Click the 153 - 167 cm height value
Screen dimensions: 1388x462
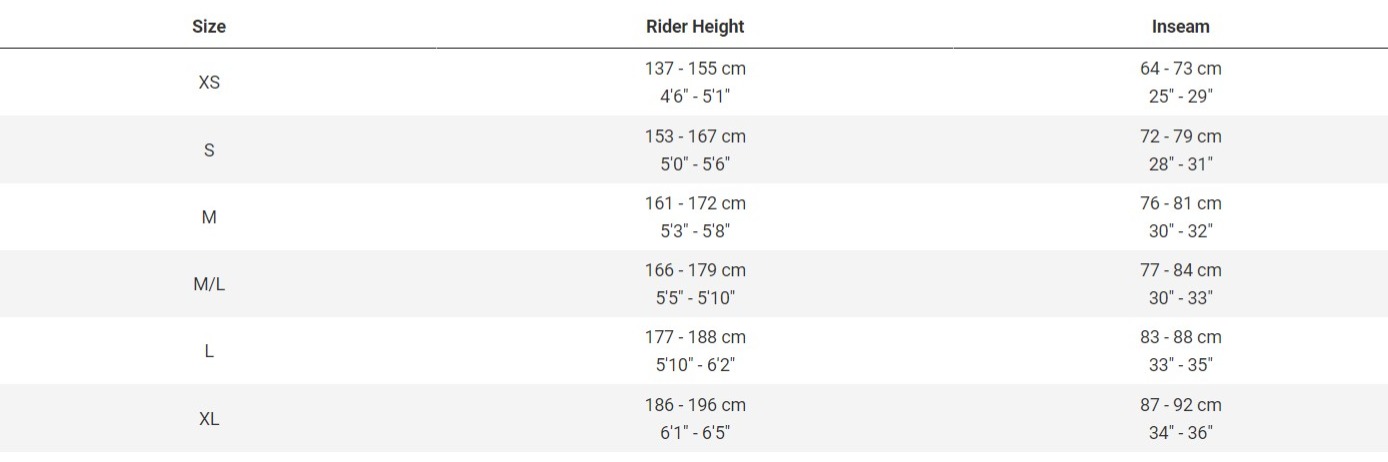tap(695, 136)
